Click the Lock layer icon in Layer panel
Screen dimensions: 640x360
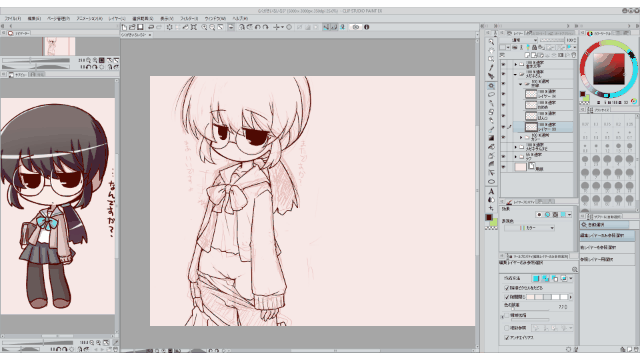tap(534, 48)
